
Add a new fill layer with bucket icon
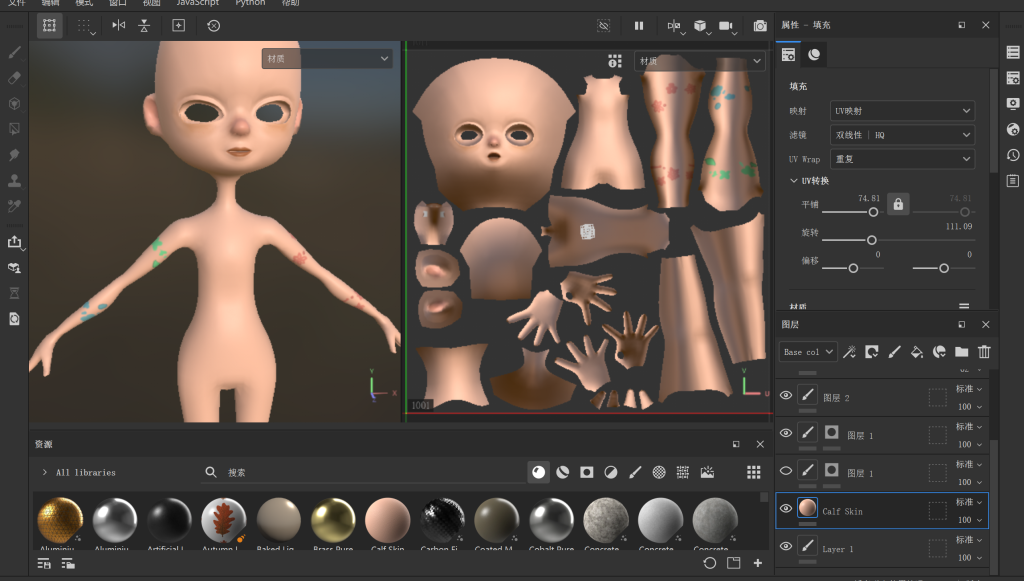coord(917,352)
